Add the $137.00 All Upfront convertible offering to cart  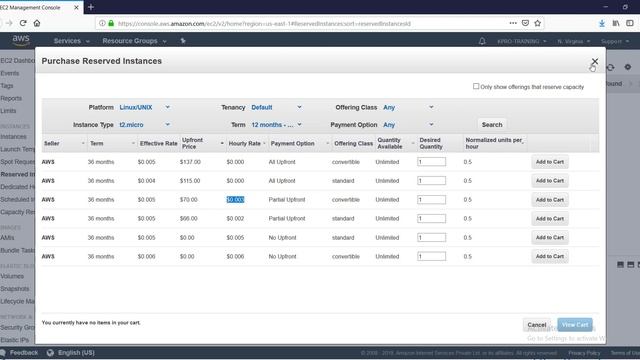point(550,162)
